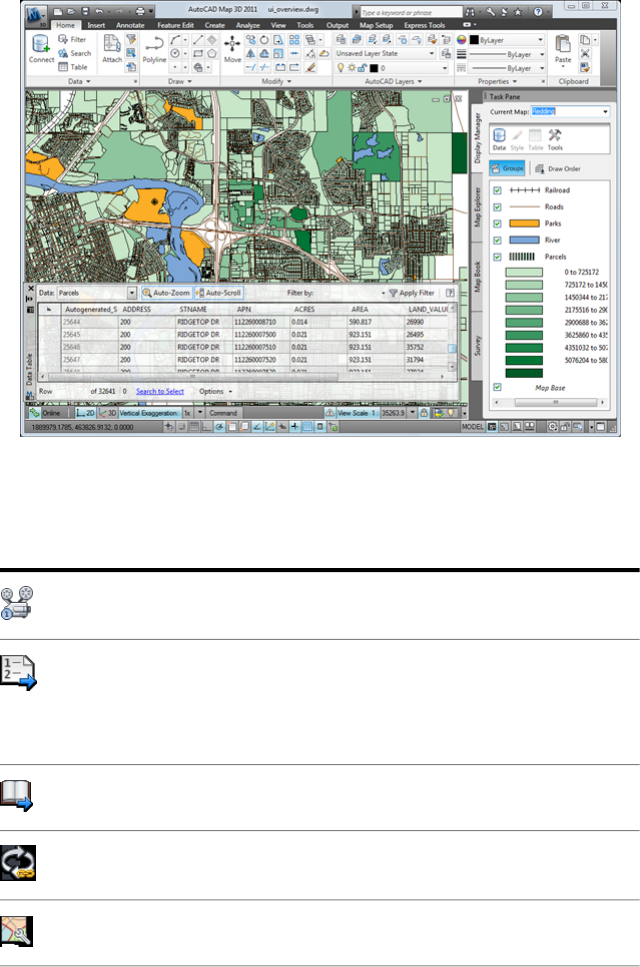This screenshot has height=967, width=640.
Task: Toggle Auto-Scroll in the Data Table
Action: coord(218,293)
